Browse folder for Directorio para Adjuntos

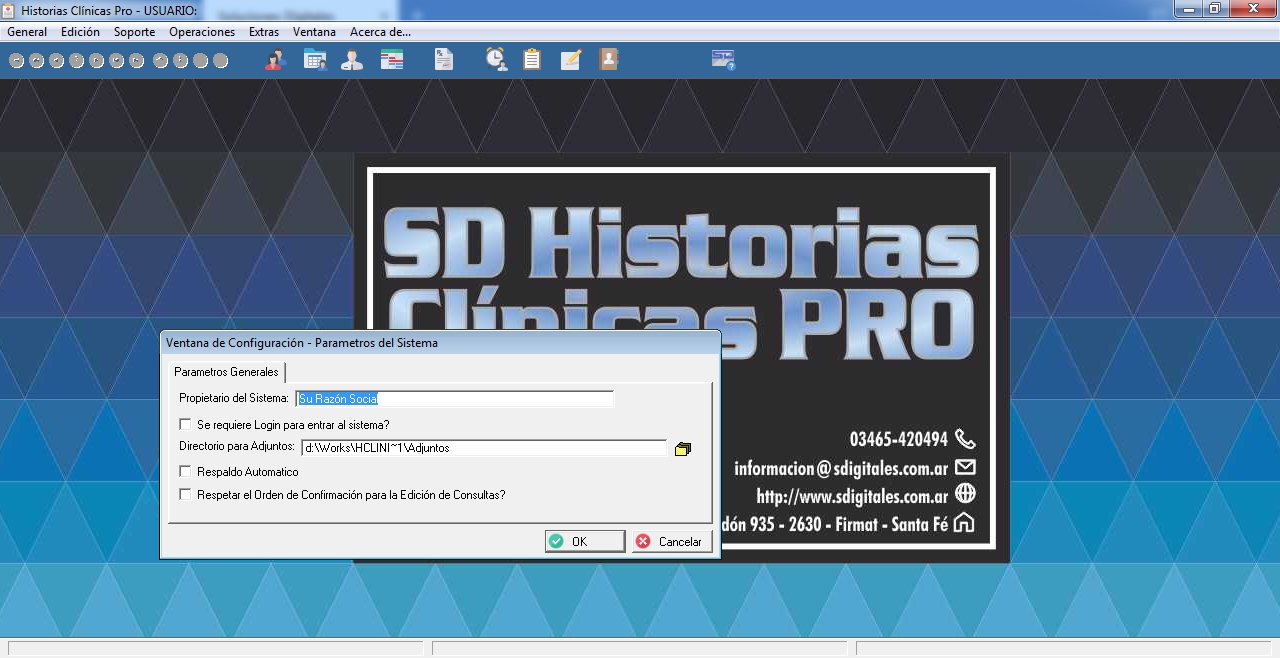[683, 449]
